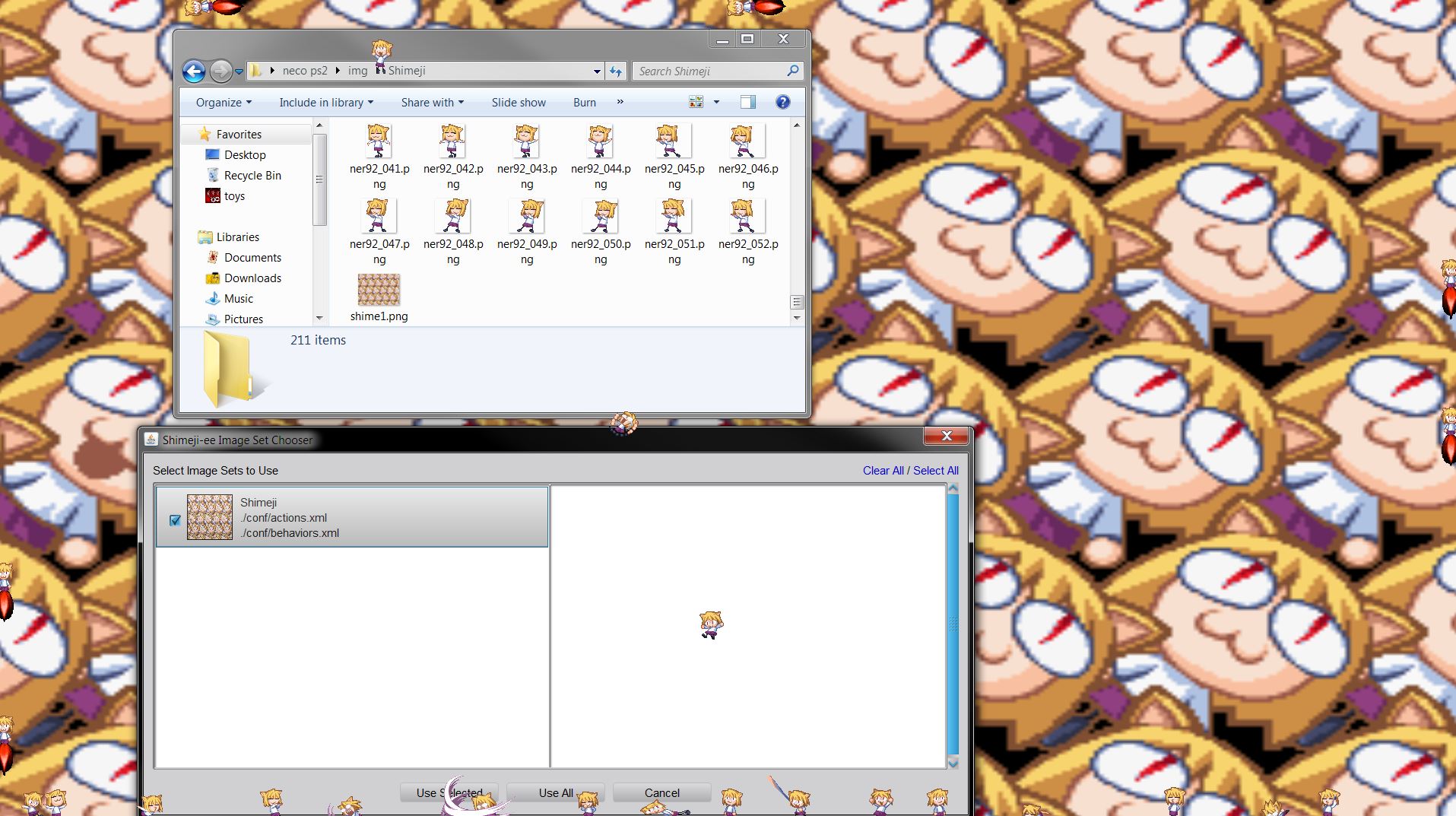
Task: Select the ner92_043.png file icon
Action: pyautogui.click(x=525, y=141)
